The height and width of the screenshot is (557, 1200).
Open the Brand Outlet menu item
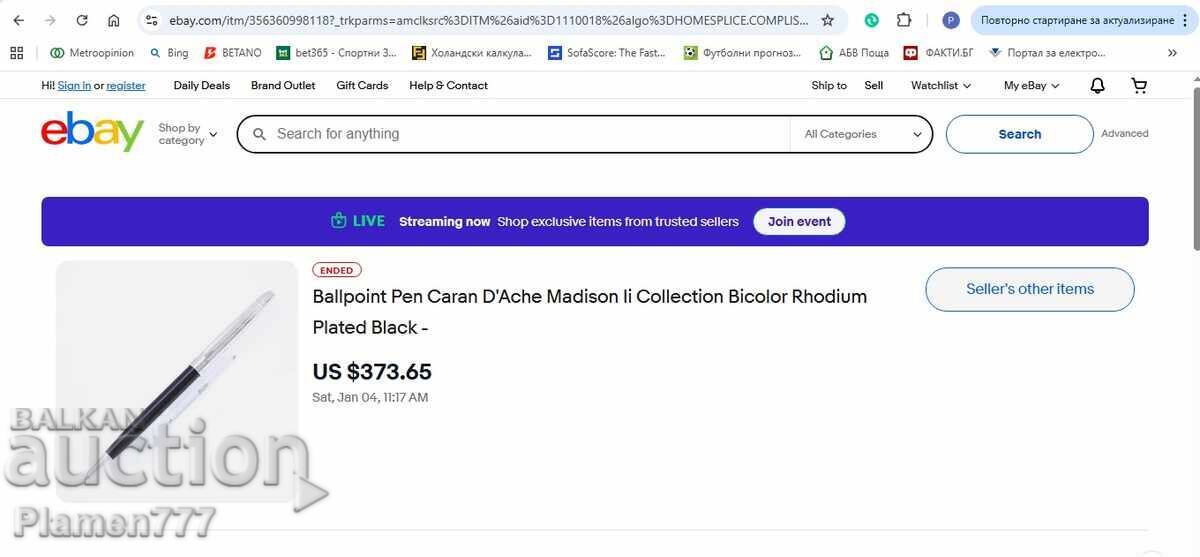283,86
